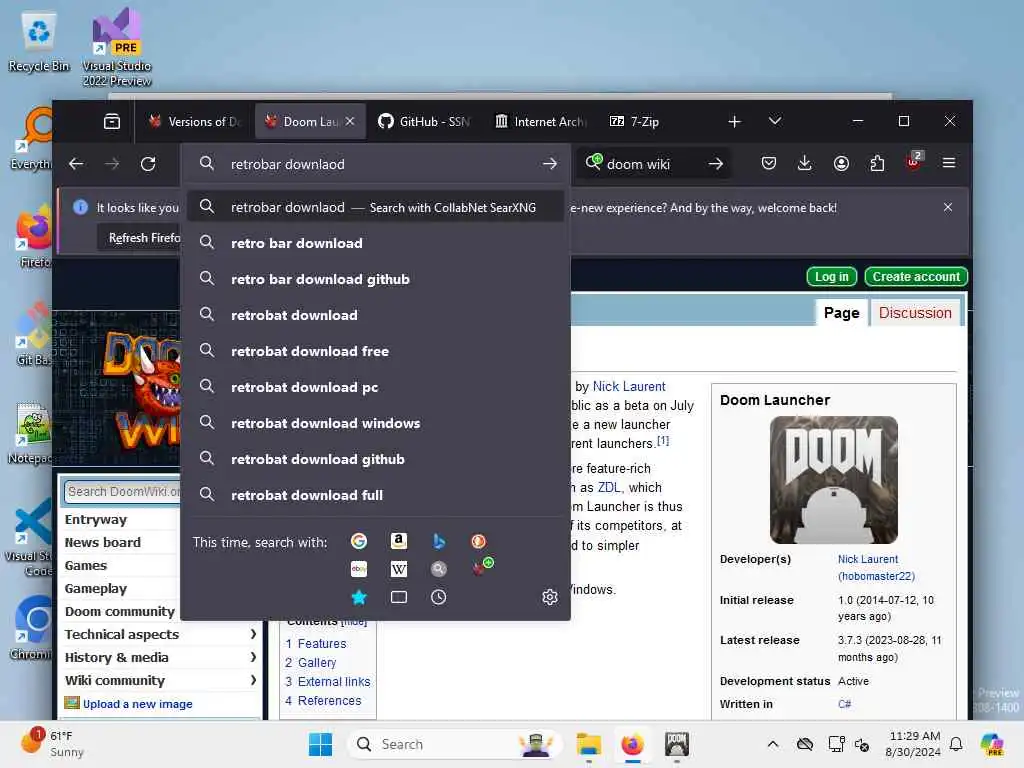Screen dimensions: 1024x768
Task: Open File Explorer from taskbar
Action: coord(588,744)
